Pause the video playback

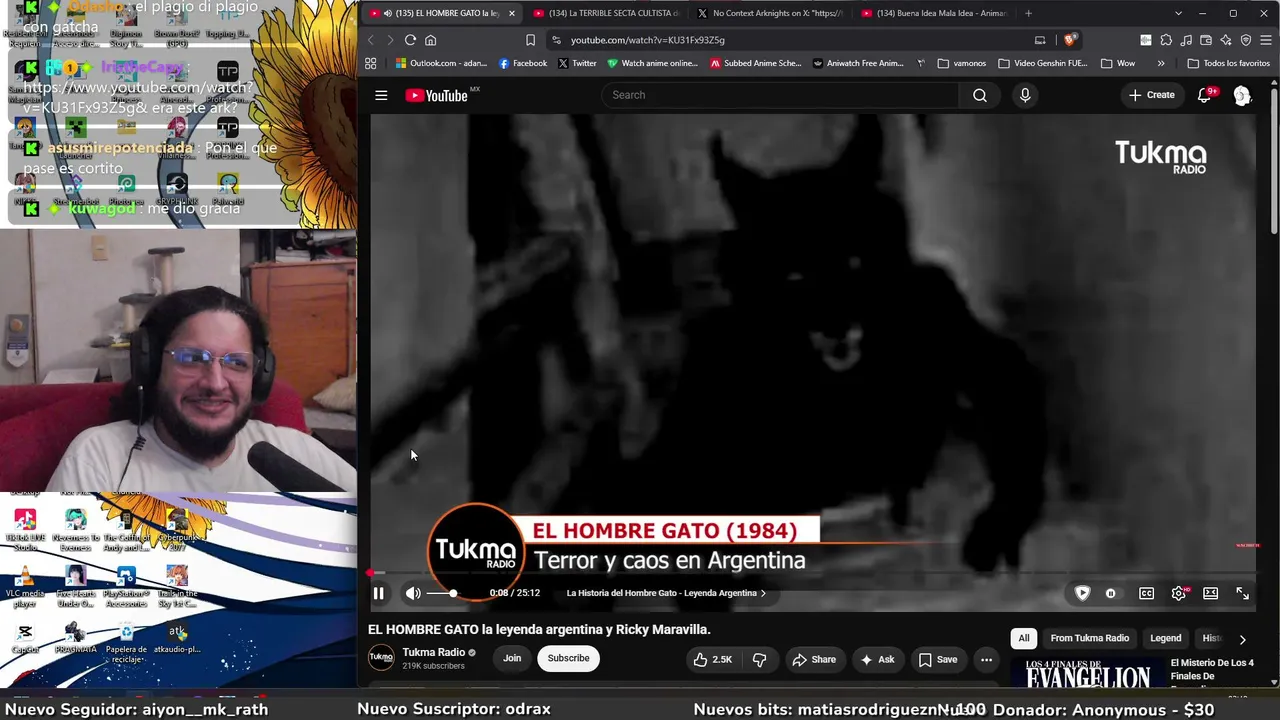[379, 593]
